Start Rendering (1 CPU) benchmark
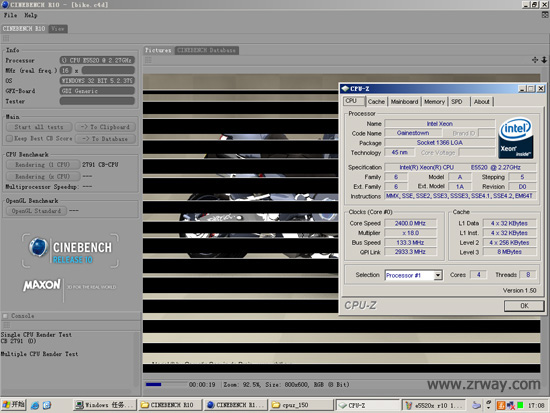This screenshot has height=413, width=550. click(x=42, y=165)
